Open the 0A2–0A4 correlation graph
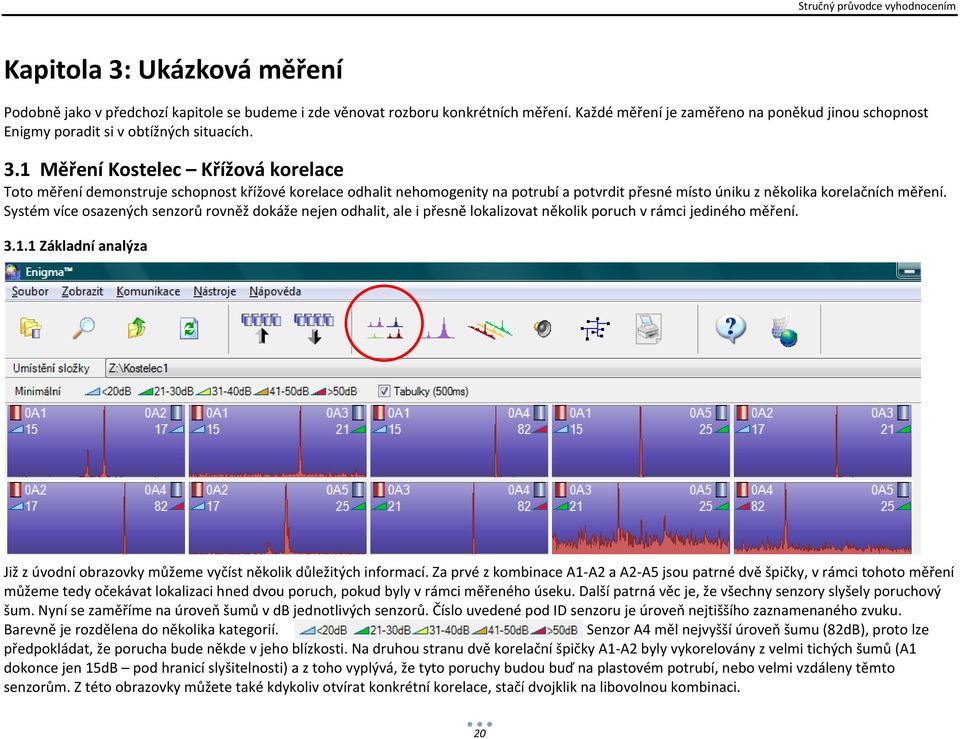 point(96,517)
